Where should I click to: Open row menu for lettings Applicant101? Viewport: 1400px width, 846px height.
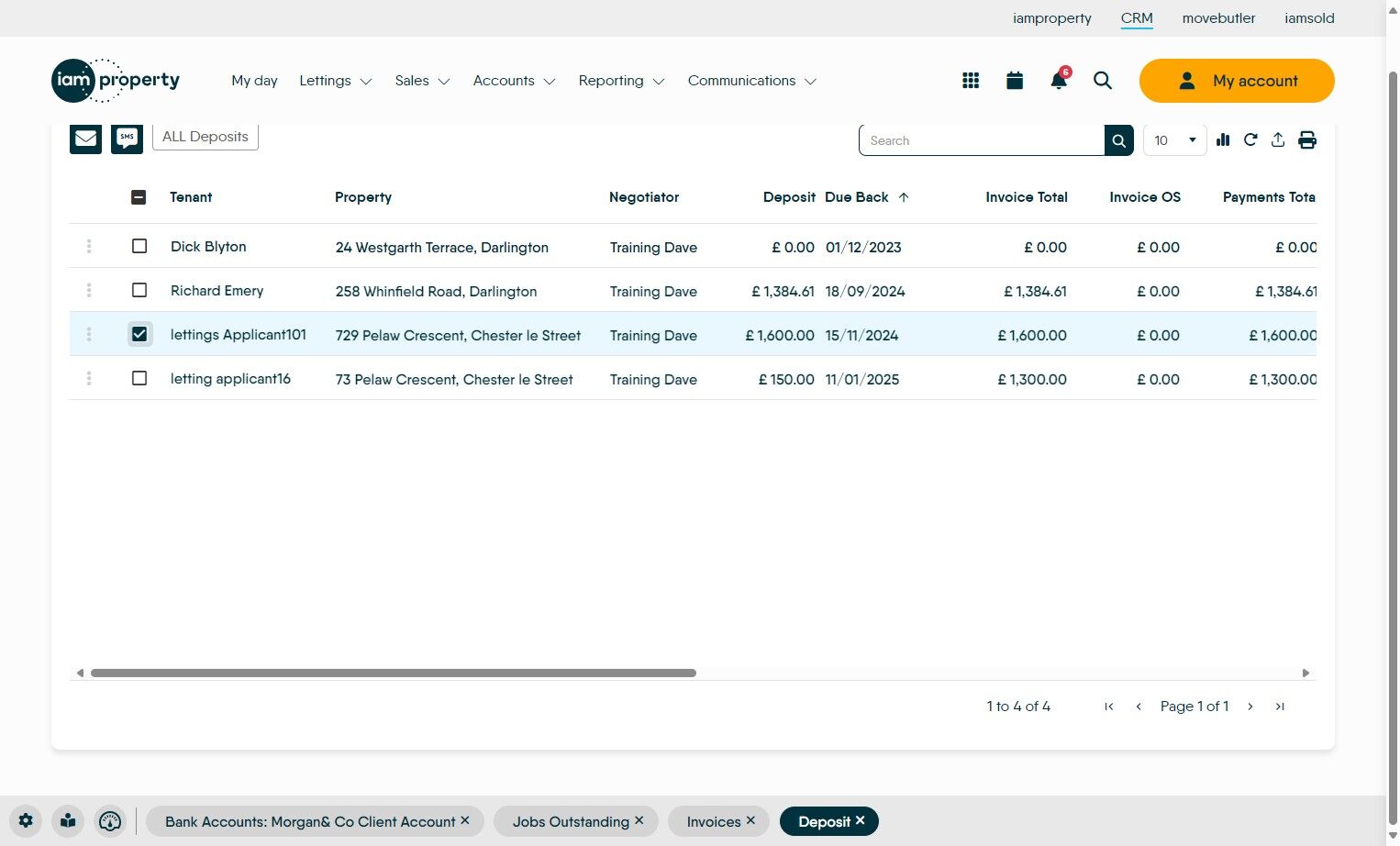[x=89, y=334]
